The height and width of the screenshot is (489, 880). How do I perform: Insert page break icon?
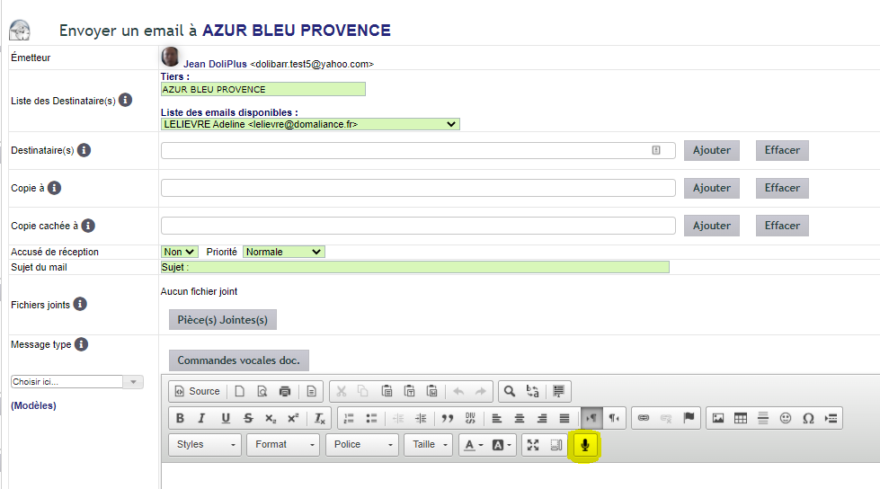tap(831, 418)
